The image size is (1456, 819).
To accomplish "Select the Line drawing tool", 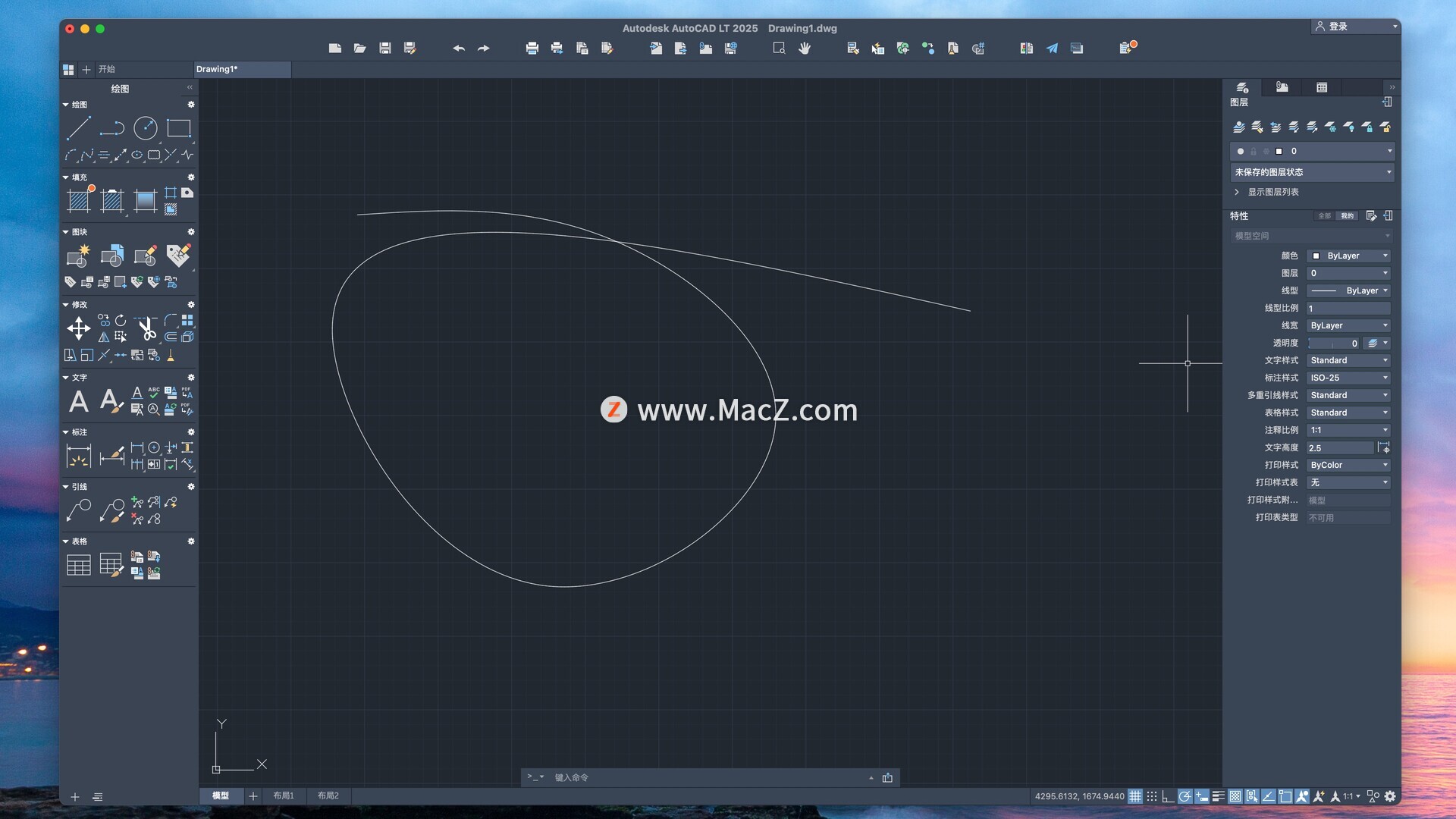I will point(79,128).
